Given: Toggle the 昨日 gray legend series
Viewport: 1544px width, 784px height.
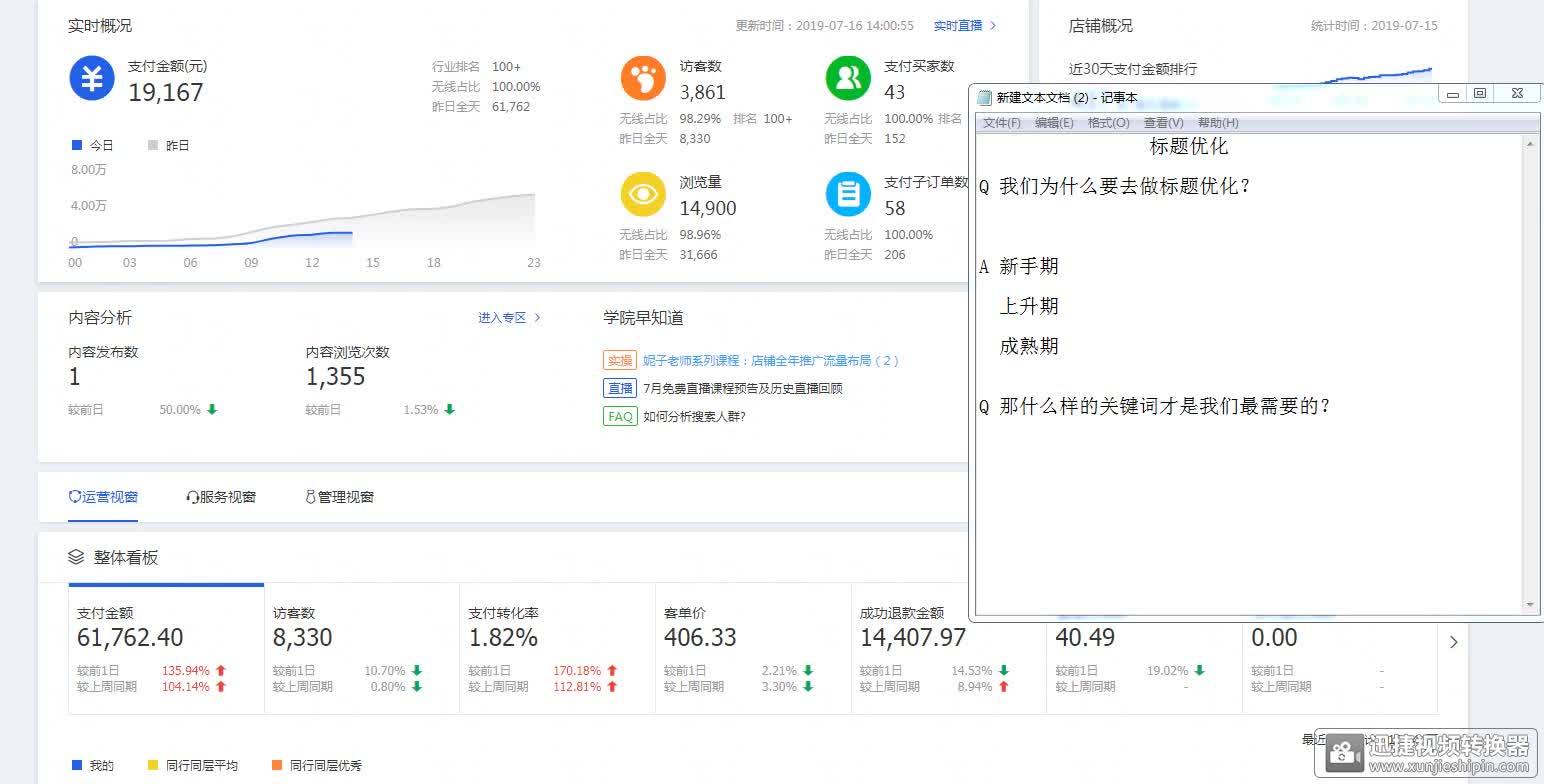Looking at the screenshot, I should coord(168,145).
